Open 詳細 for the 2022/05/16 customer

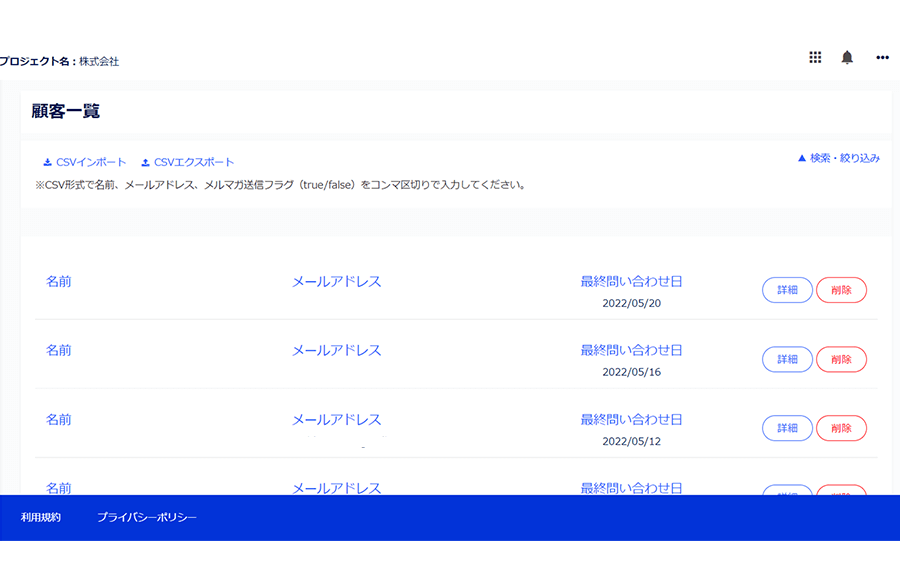click(787, 359)
